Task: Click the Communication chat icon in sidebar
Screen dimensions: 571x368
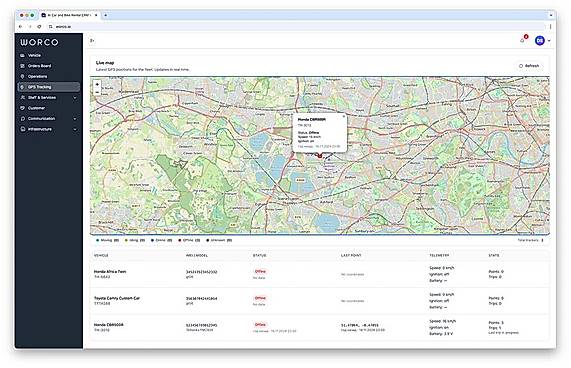Action: pos(23,119)
